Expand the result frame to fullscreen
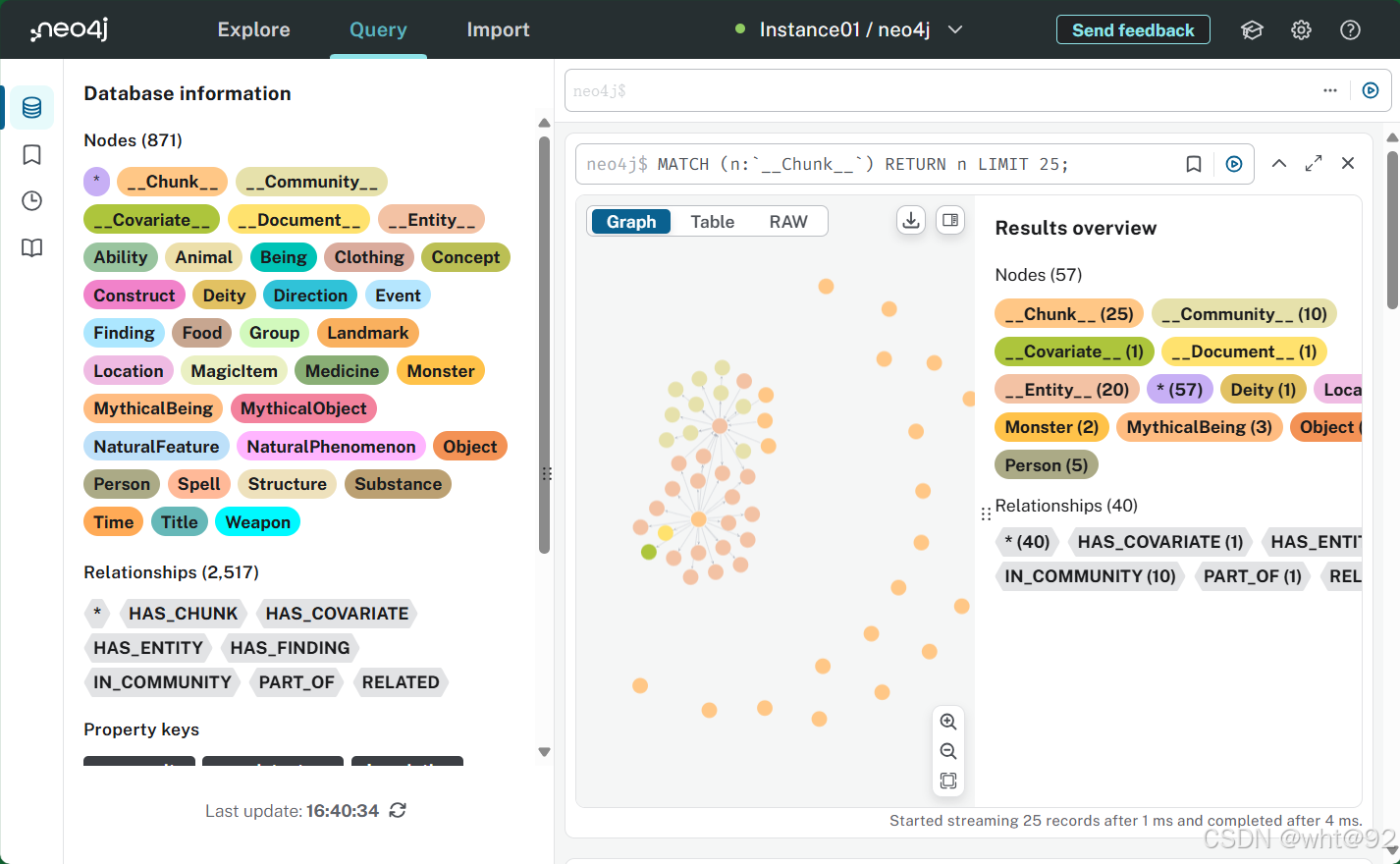This screenshot has width=1400, height=864. 1314,164
